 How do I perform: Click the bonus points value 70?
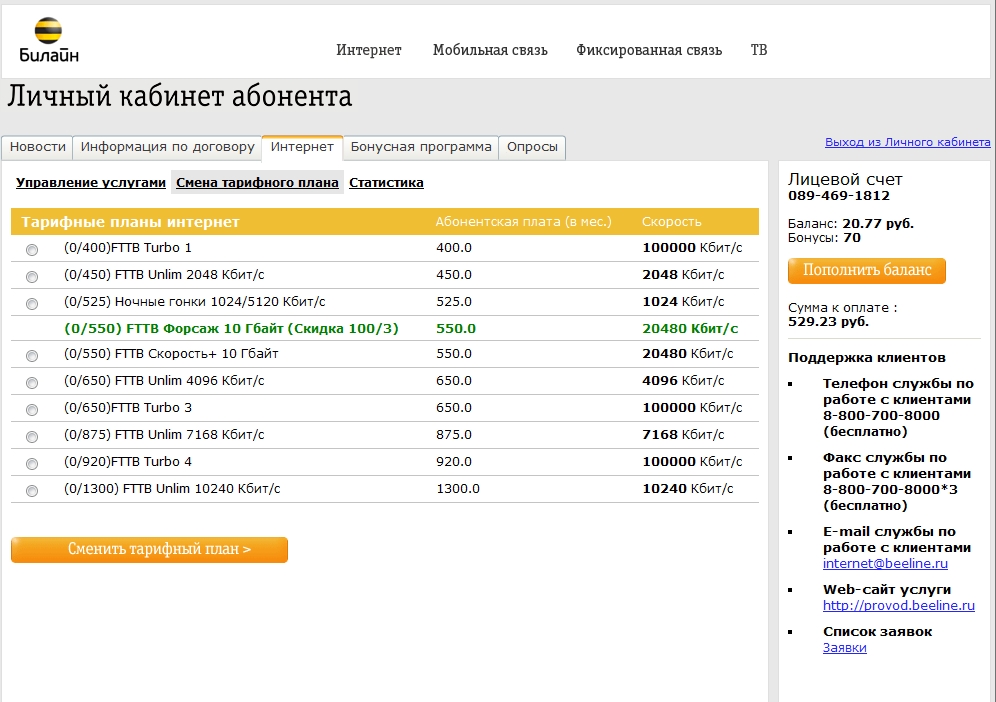coord(852,238)
